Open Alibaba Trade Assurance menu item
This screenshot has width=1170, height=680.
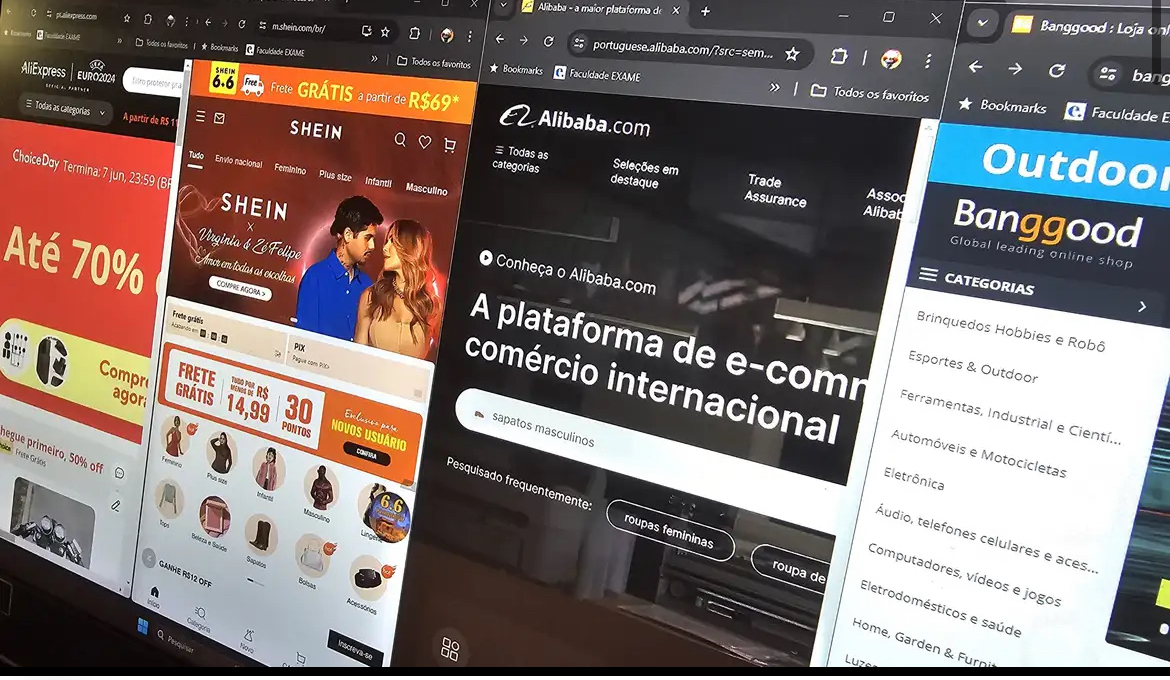tap(776, 190)
